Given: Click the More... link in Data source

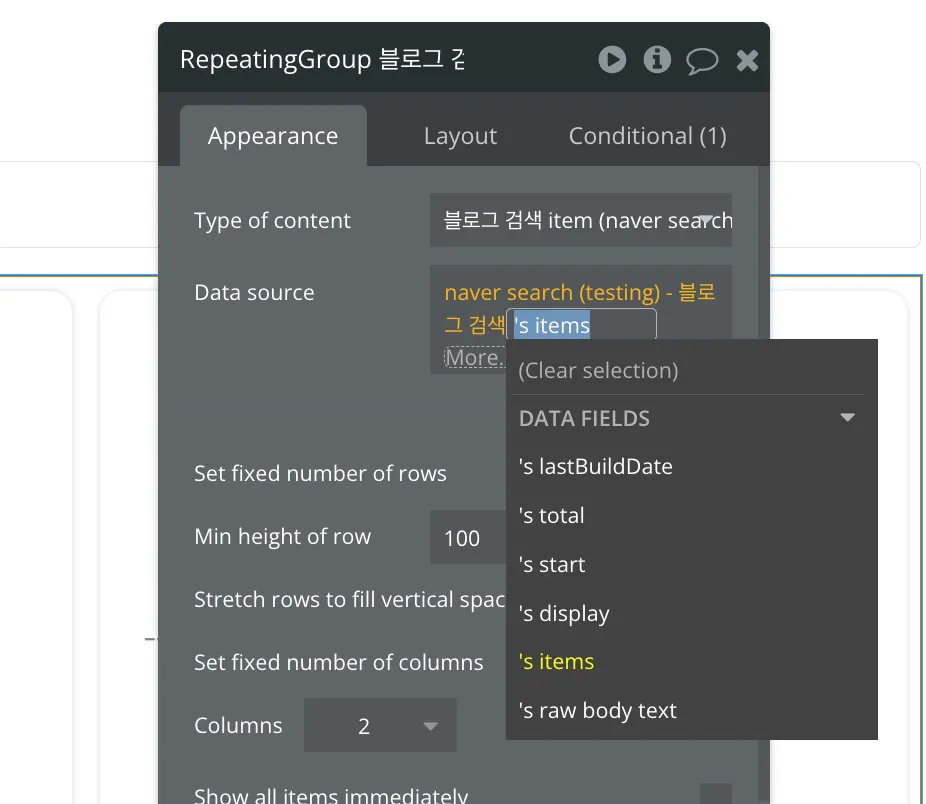Looking at the screenshot, I should click(x=474, y=357).
